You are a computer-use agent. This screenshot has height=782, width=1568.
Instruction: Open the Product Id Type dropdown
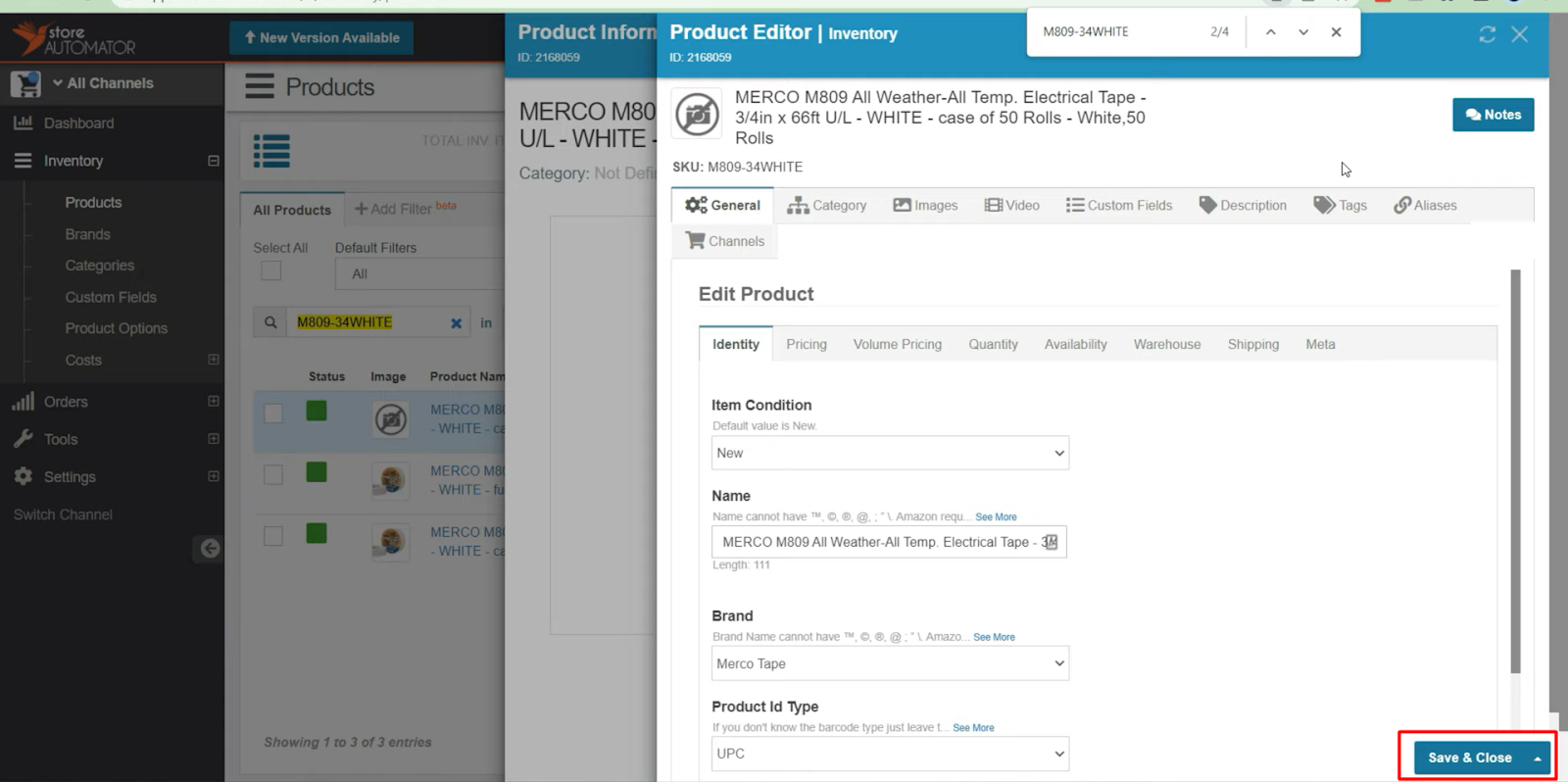(890, 754)
